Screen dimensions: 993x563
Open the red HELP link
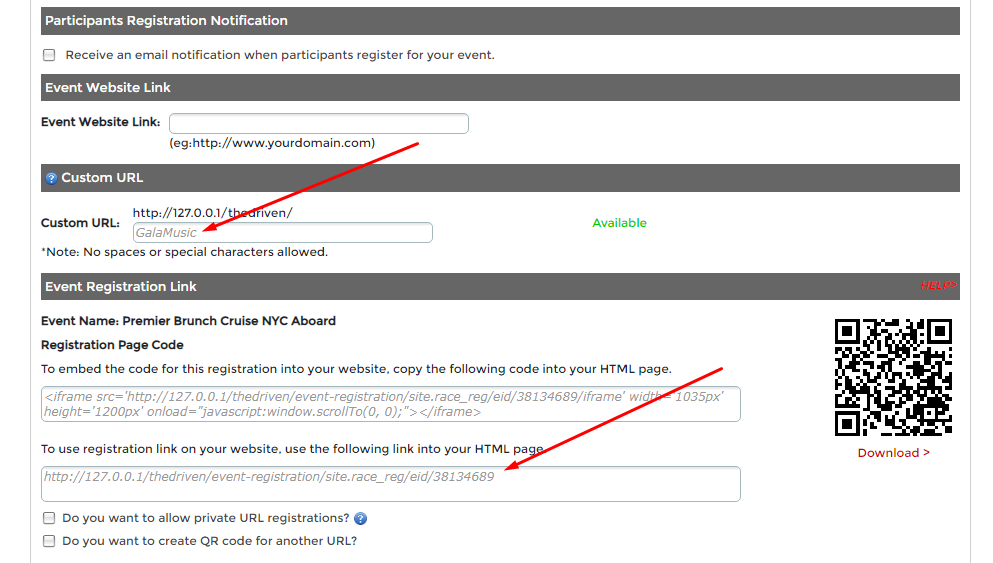click(938, 286)
